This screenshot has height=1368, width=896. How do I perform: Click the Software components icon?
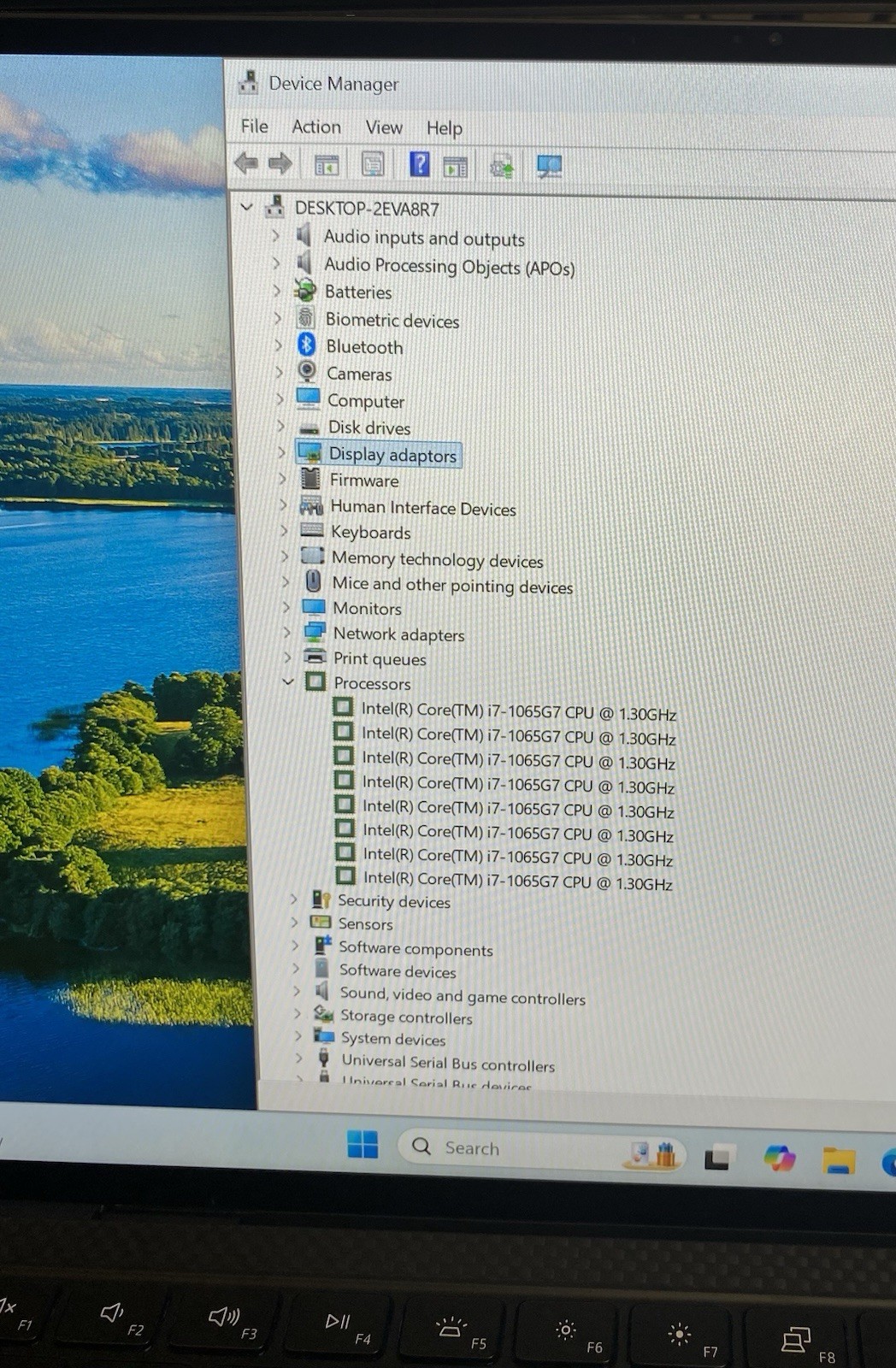click(322, 945)
